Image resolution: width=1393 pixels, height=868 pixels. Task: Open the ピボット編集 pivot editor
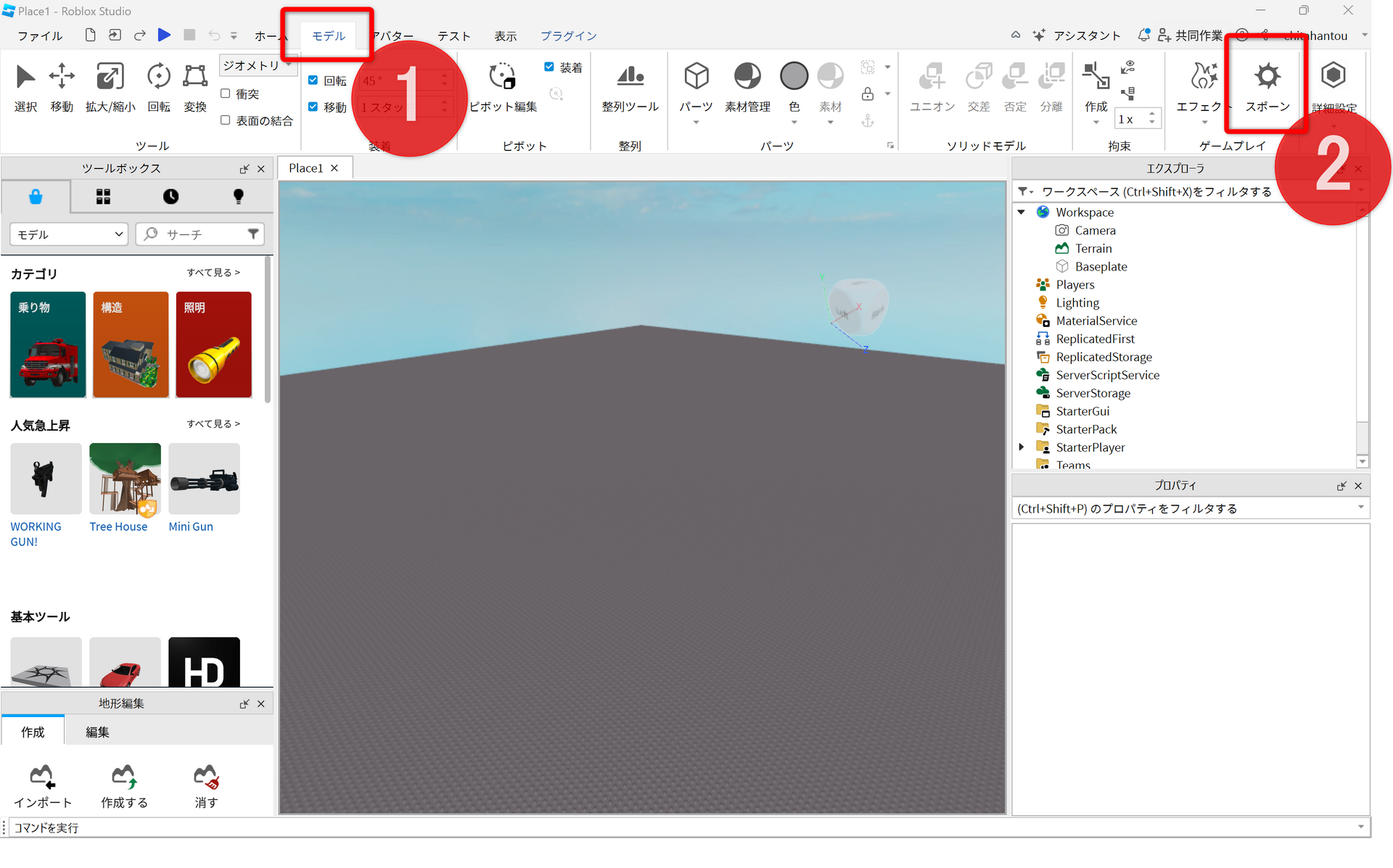tap(502, 77)
